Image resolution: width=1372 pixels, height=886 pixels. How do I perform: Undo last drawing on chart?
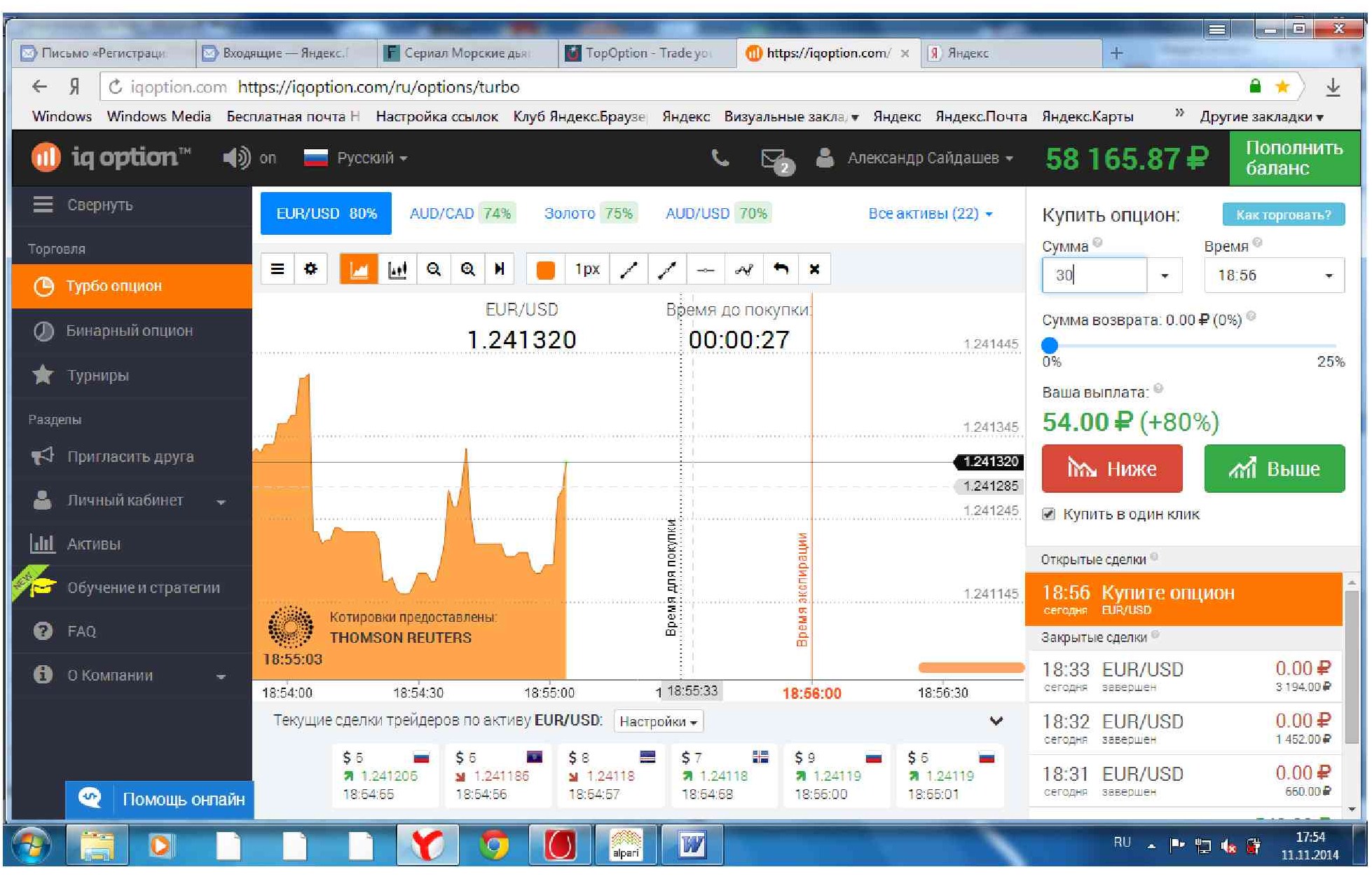coord(781,269)
